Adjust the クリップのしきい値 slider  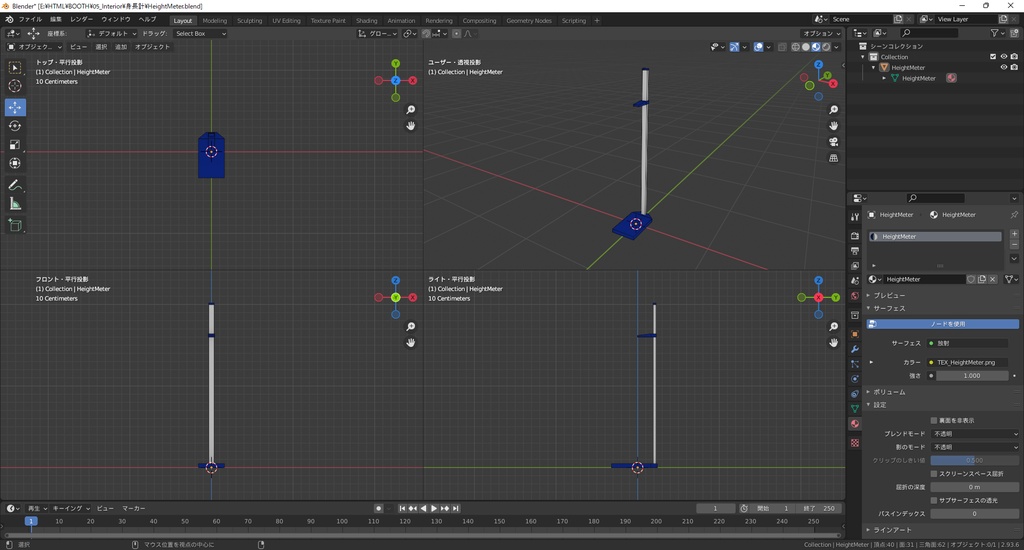click(x=975, y=460)
